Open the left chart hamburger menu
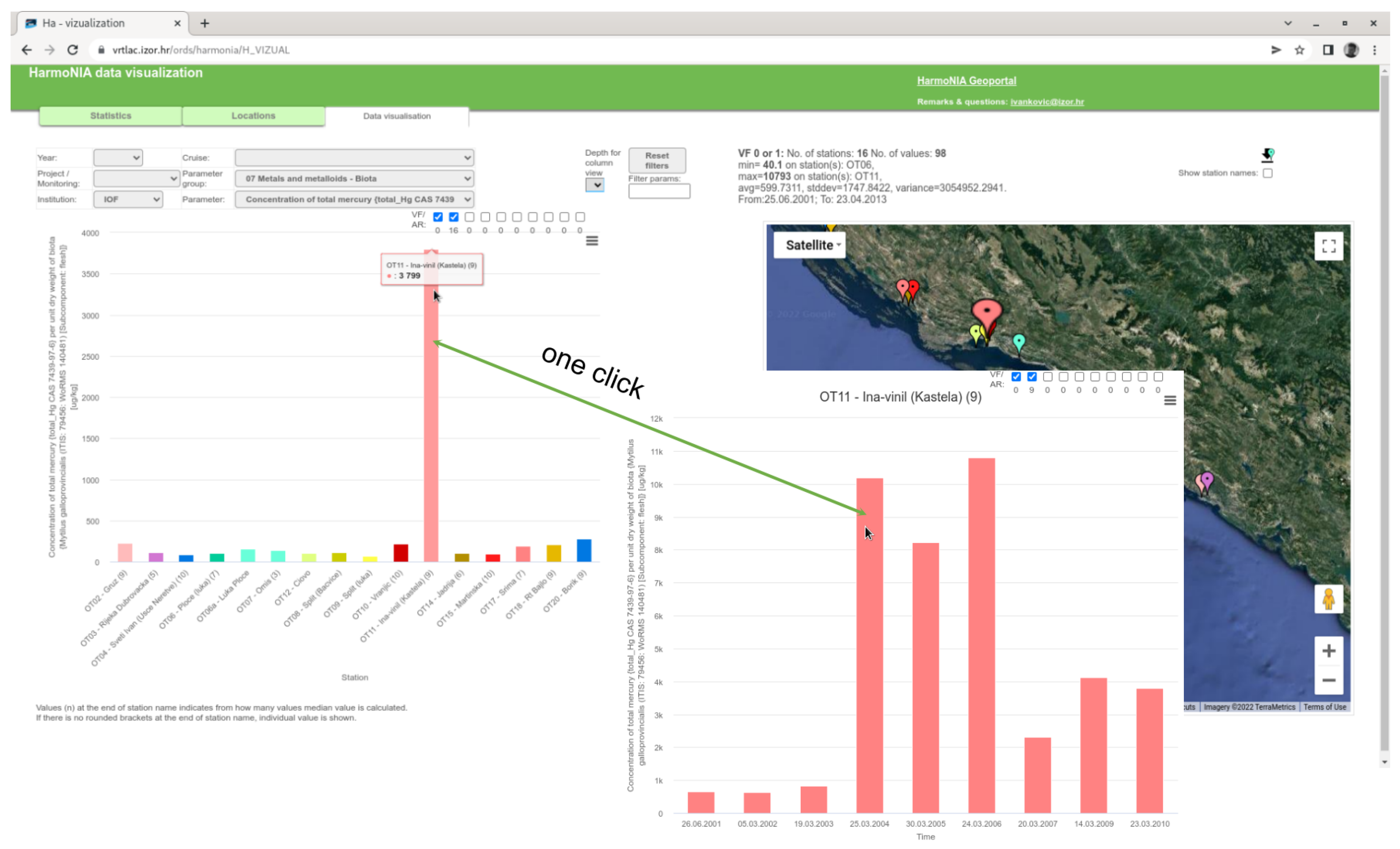 [x=591, y=240]
